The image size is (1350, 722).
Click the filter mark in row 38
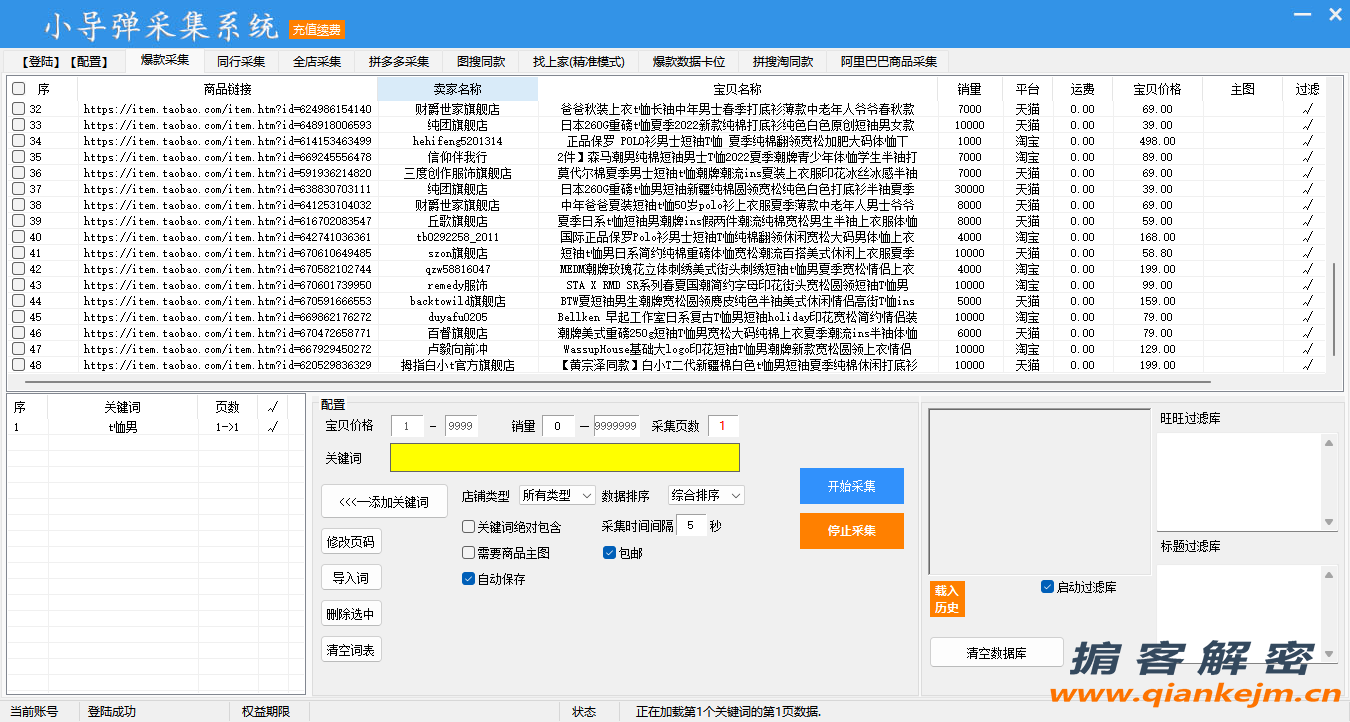[1307, 205]
